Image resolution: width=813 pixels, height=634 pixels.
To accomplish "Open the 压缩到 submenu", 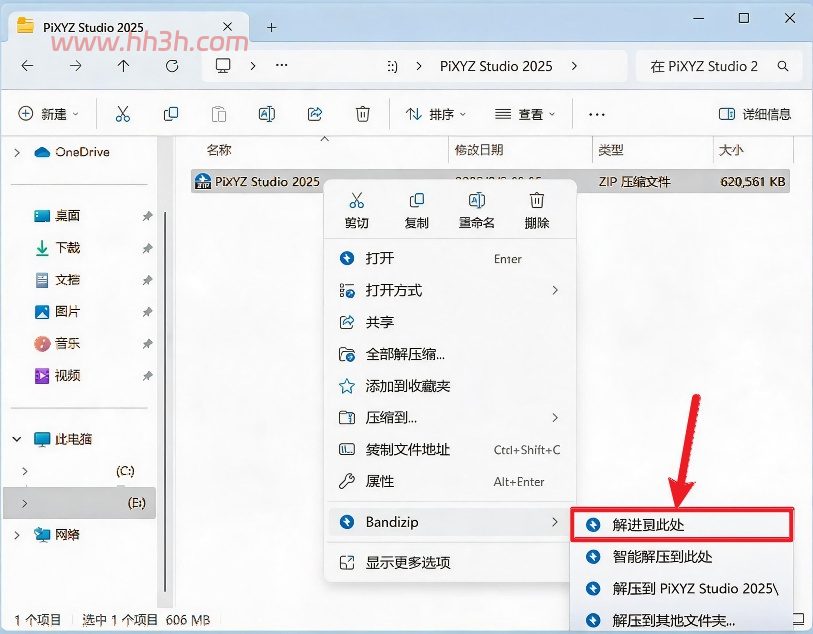I will point(450,417).
